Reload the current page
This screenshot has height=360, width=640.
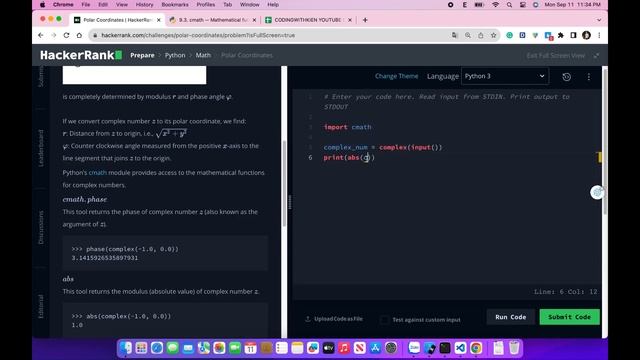67,36
